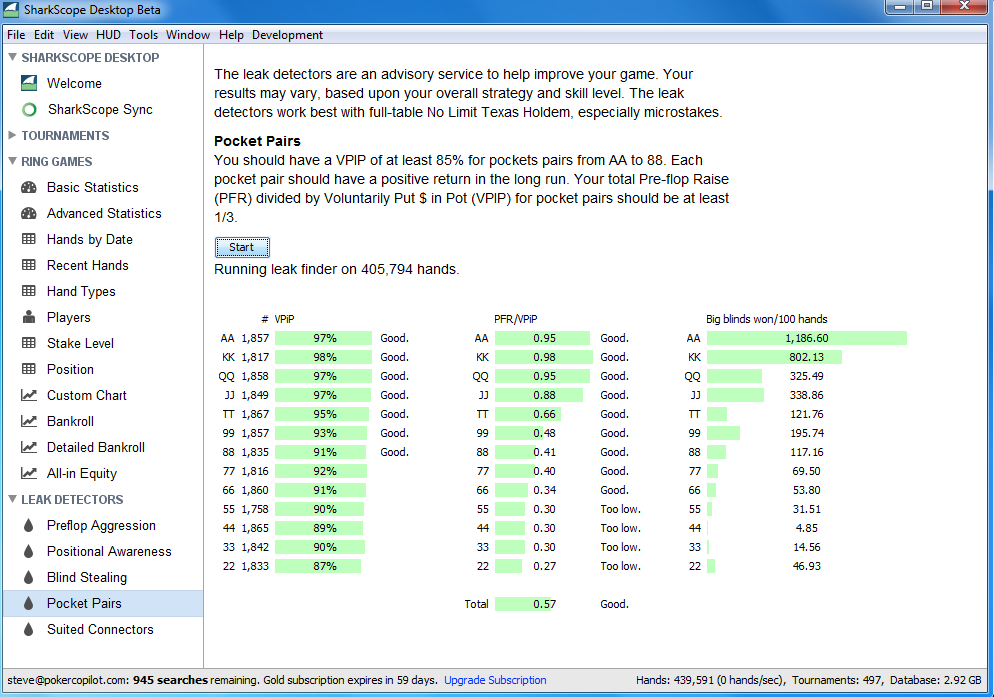Click the All-in Equity chart icon
This screenshot has height=697, width=994.
click(x=29, y=473)
